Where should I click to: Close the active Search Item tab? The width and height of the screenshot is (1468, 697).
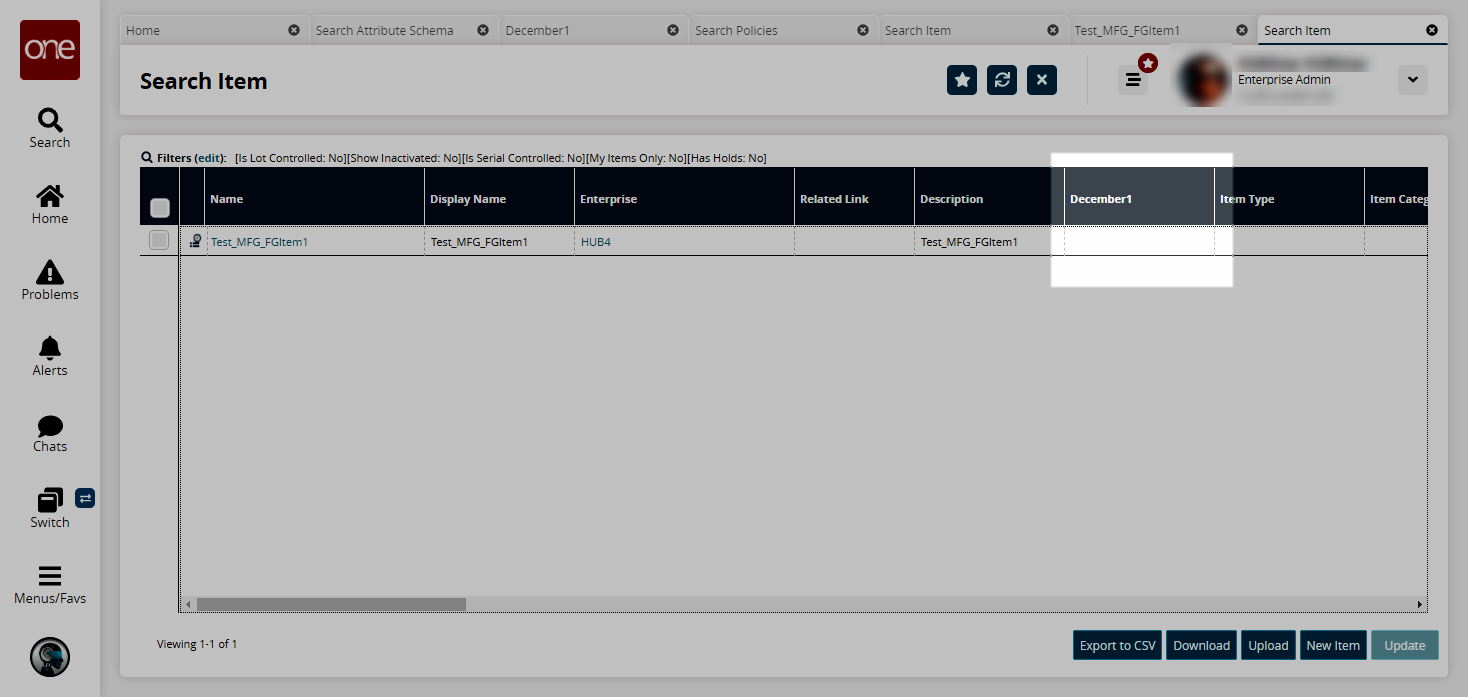(x=1432, y=30)
